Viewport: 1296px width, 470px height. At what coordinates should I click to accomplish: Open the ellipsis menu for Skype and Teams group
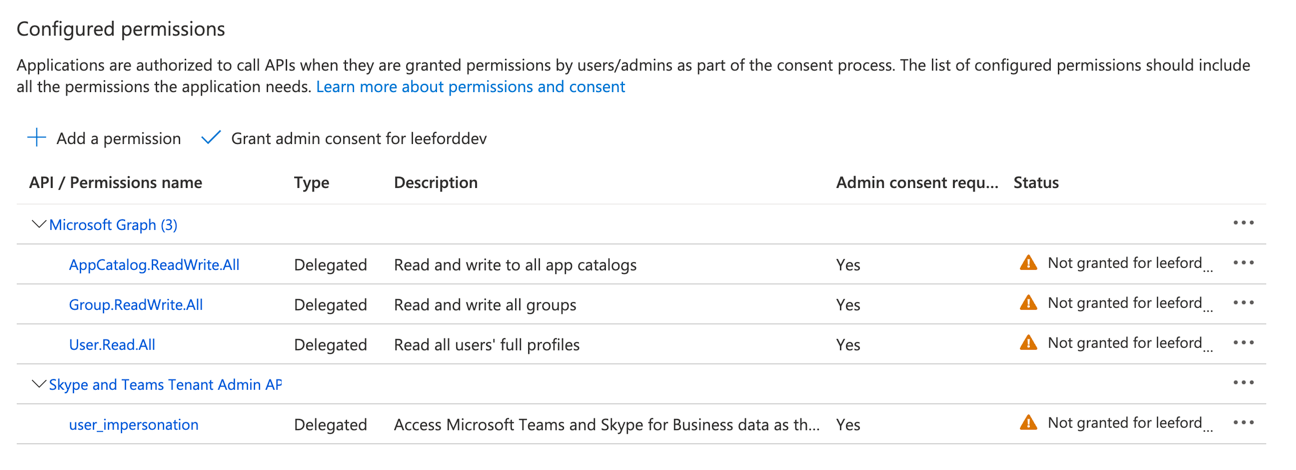pyautogui.click(x=1243, y=383)
